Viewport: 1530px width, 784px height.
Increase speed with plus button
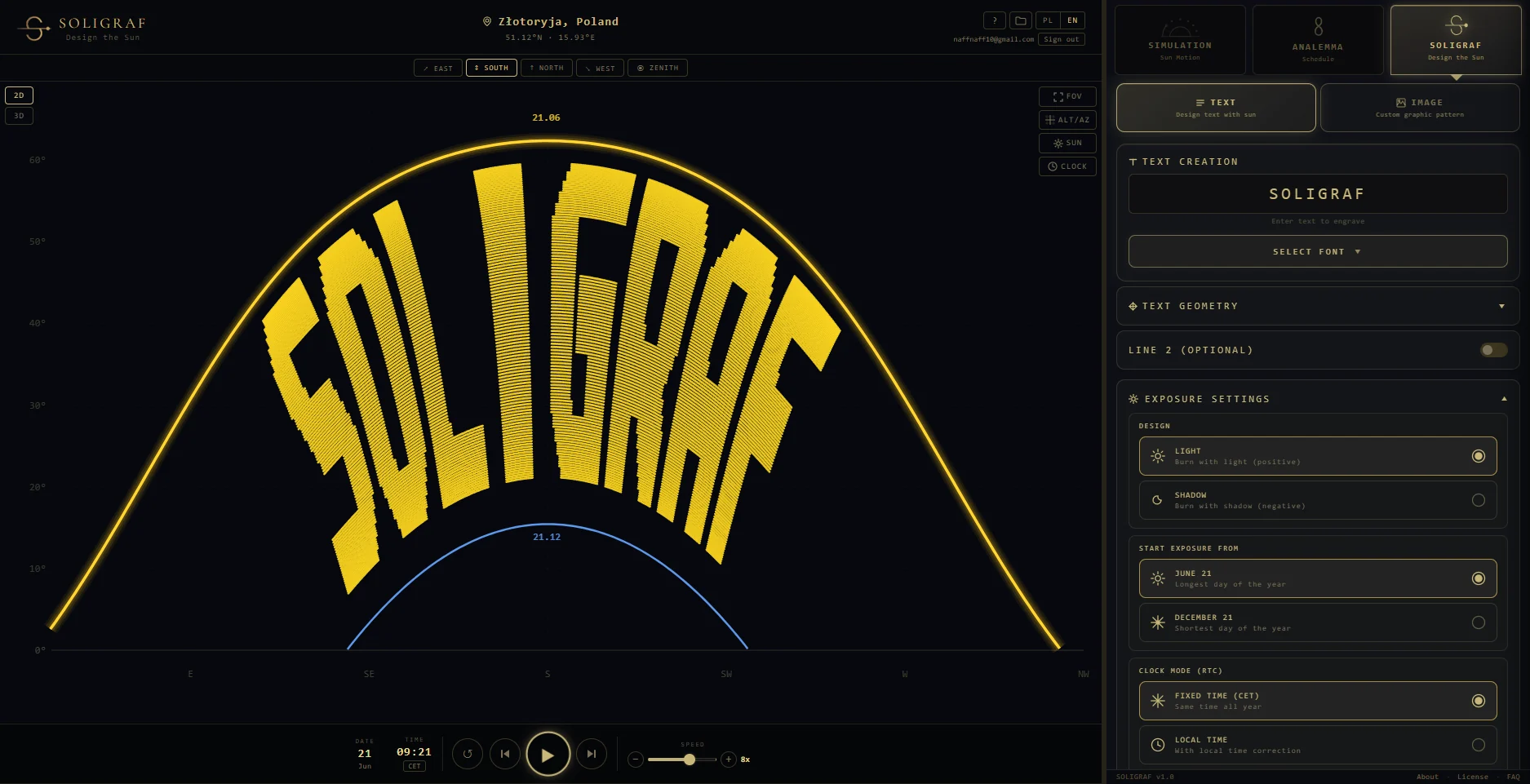click(x=729, y=760)
